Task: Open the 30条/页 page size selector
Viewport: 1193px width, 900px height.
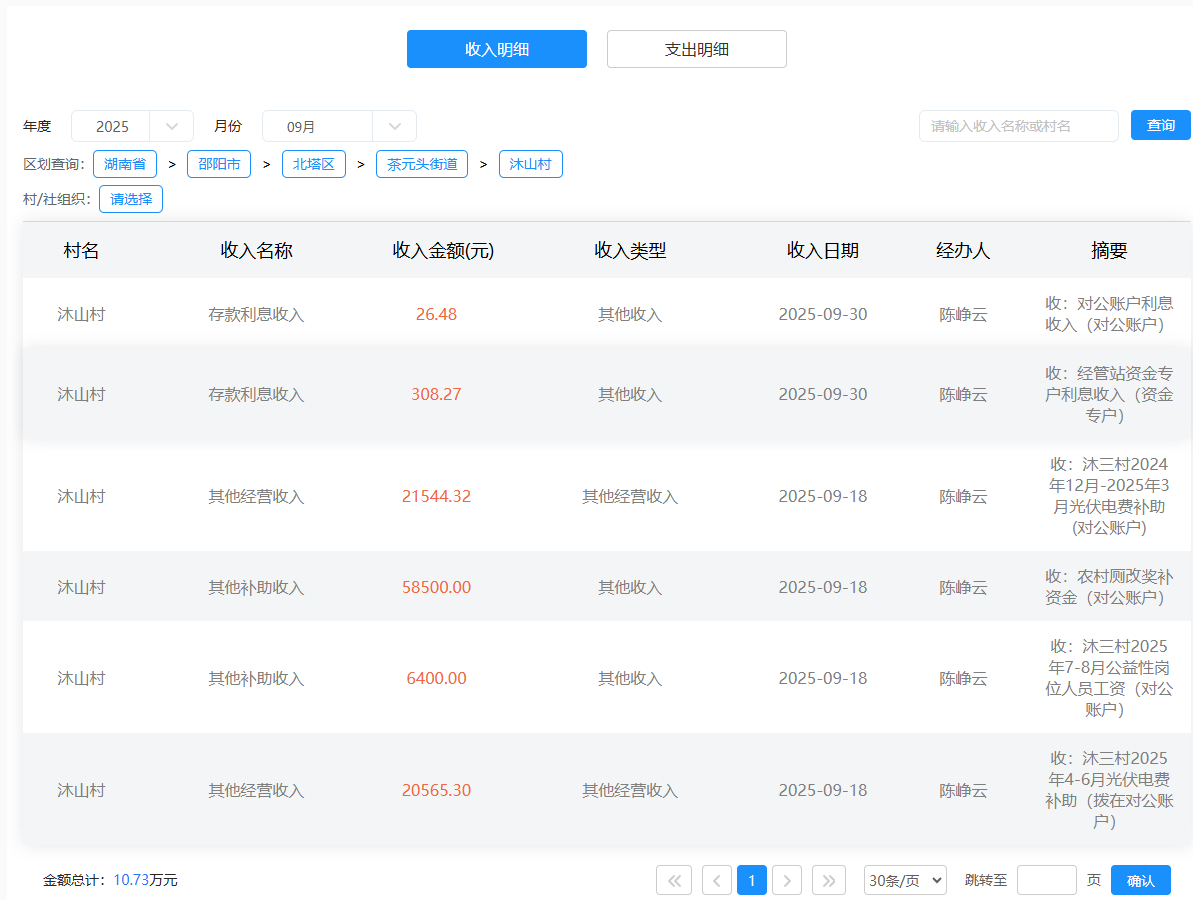Action: (x=905, y=880)
